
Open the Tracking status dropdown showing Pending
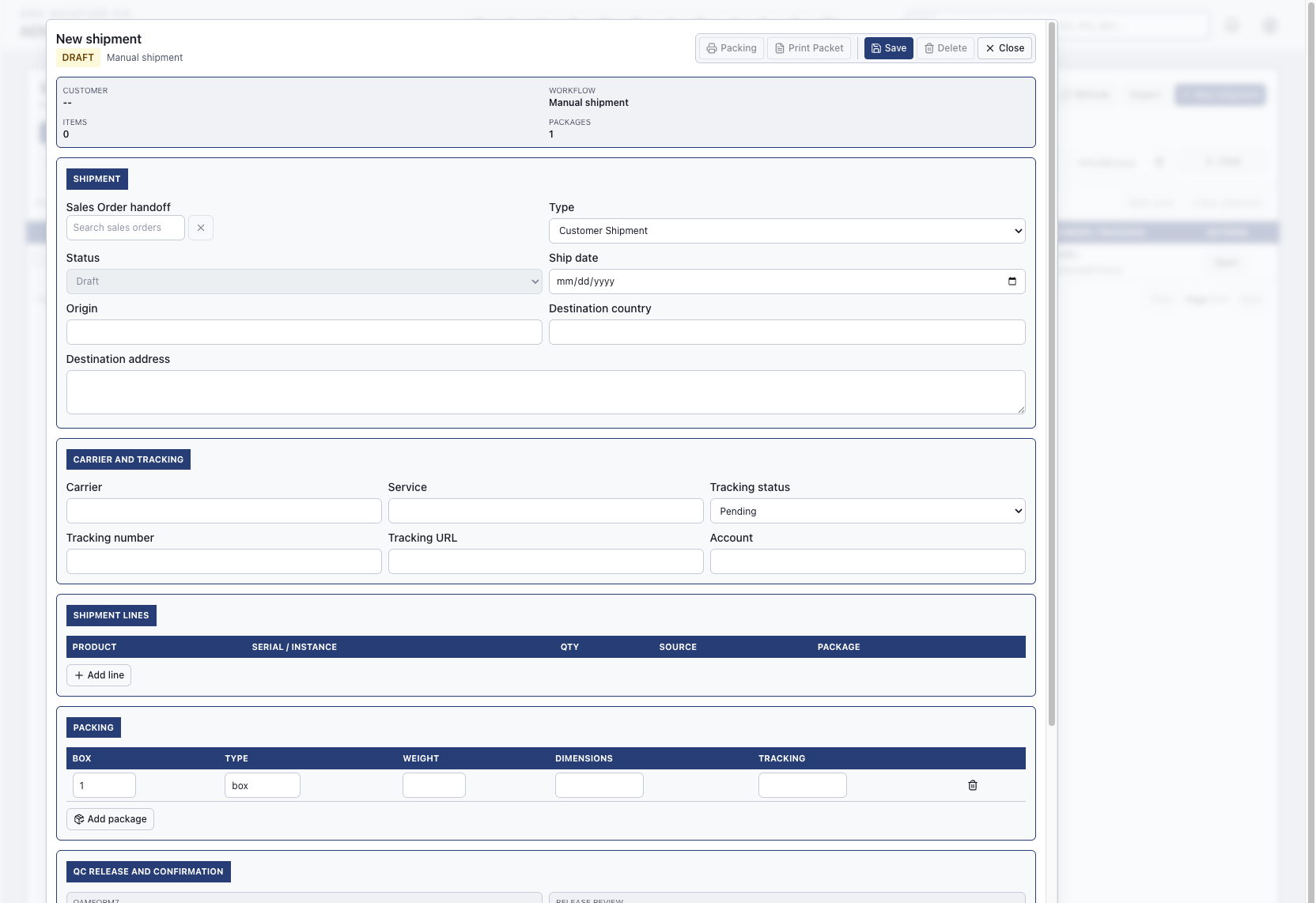point(868,511)
